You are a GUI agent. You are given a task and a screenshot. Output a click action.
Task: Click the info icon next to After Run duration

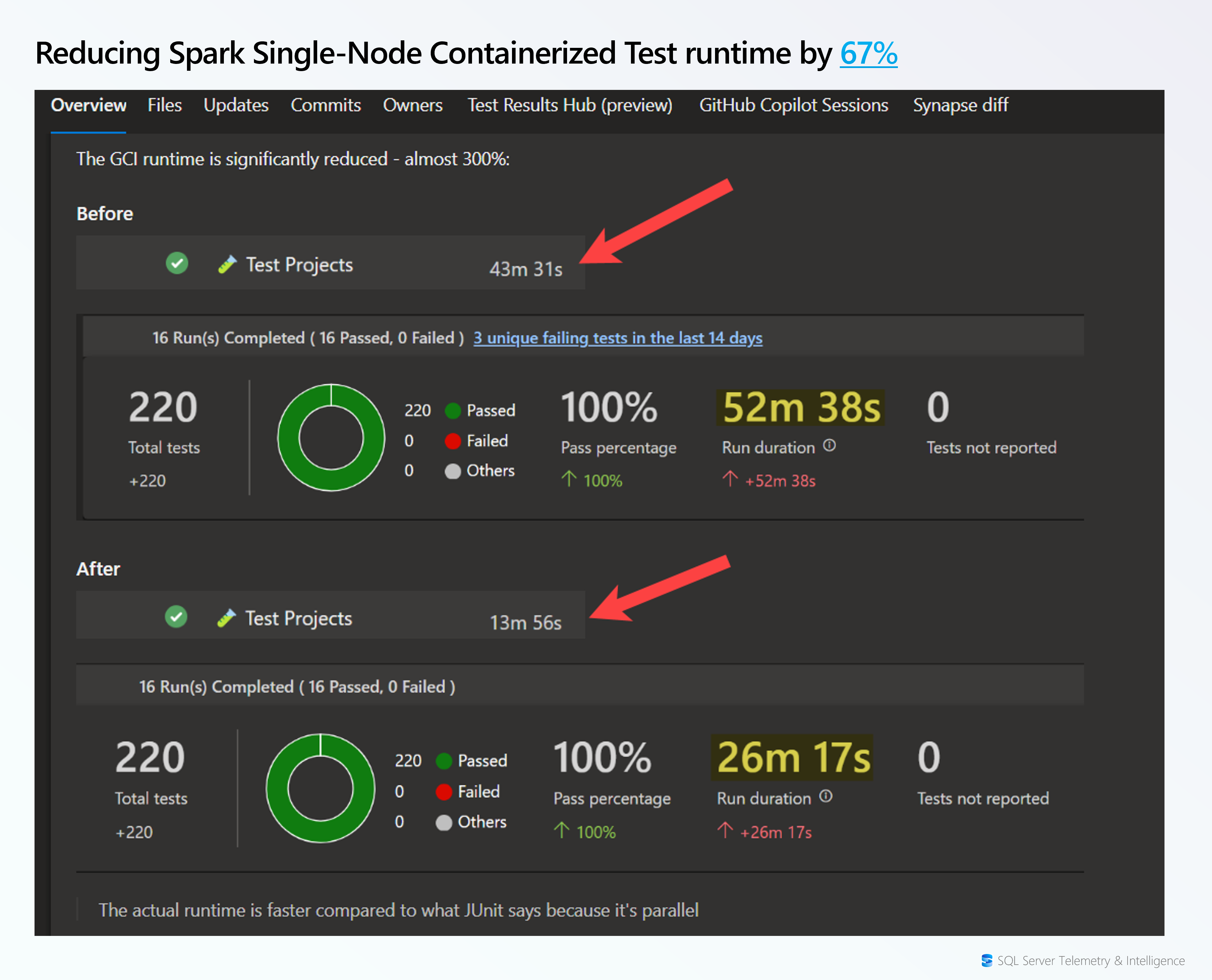tap(825, 797)
